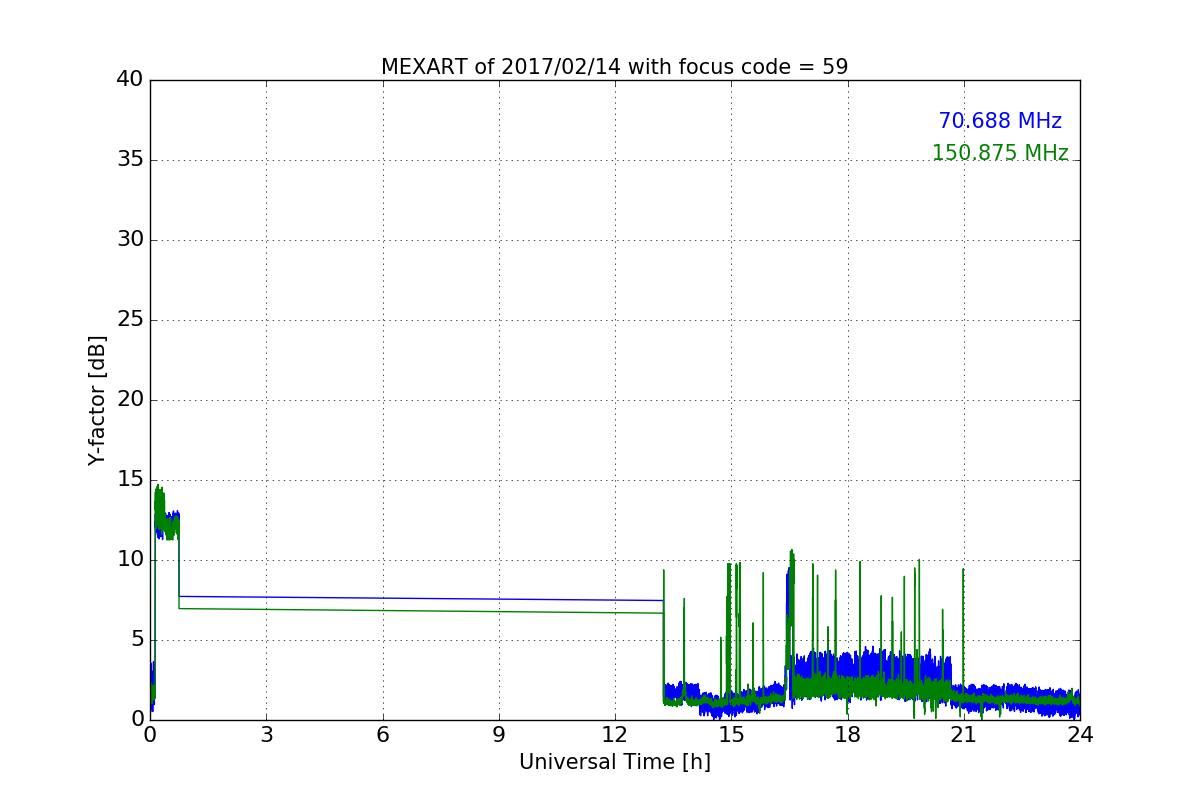The image size is (1200, 800).
Task: Click the plot title "MEXART of 2017/02/14 with focus code = 59"
Action: point(614,67)
